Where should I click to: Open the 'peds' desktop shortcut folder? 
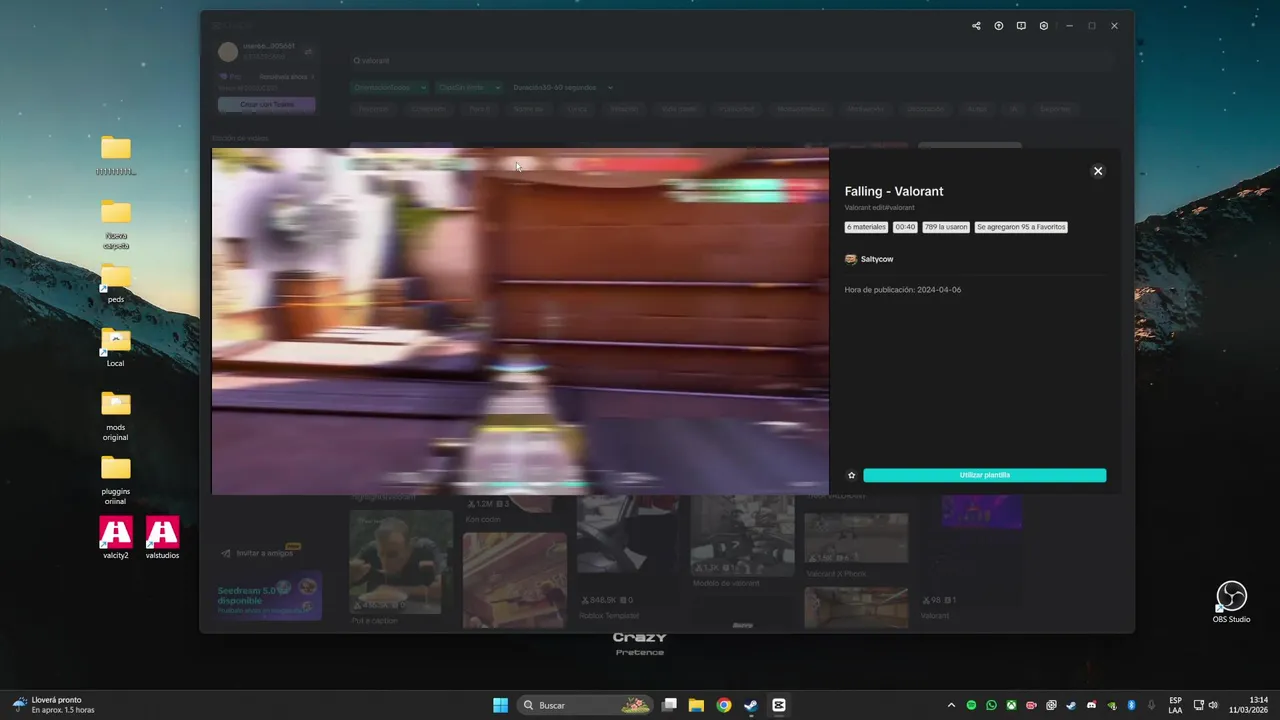(x=116, y=284)
